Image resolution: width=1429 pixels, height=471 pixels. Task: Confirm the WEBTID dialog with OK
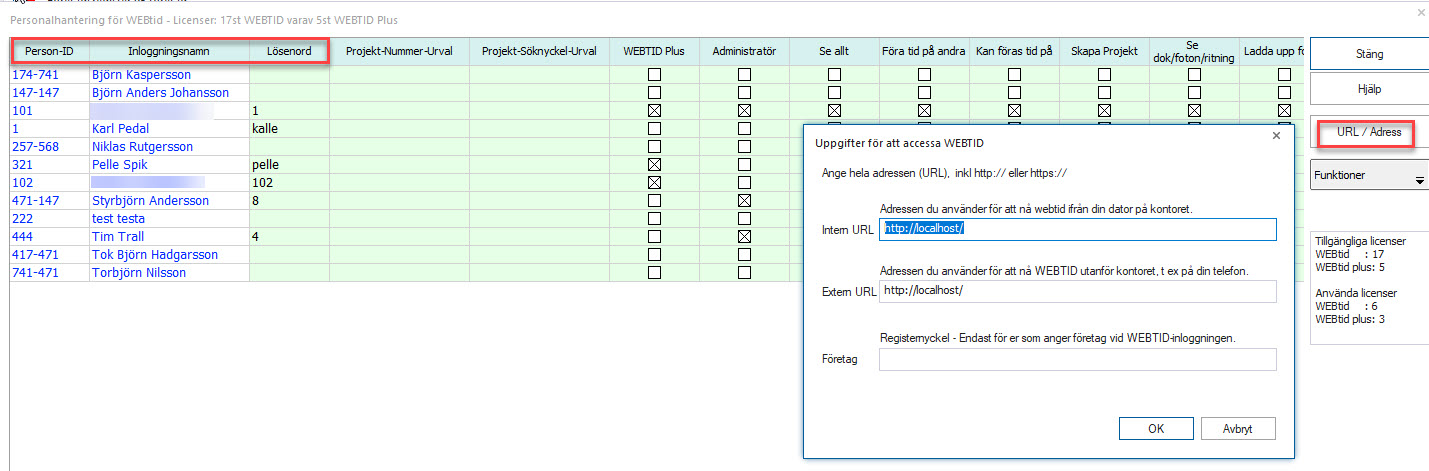1156,428
